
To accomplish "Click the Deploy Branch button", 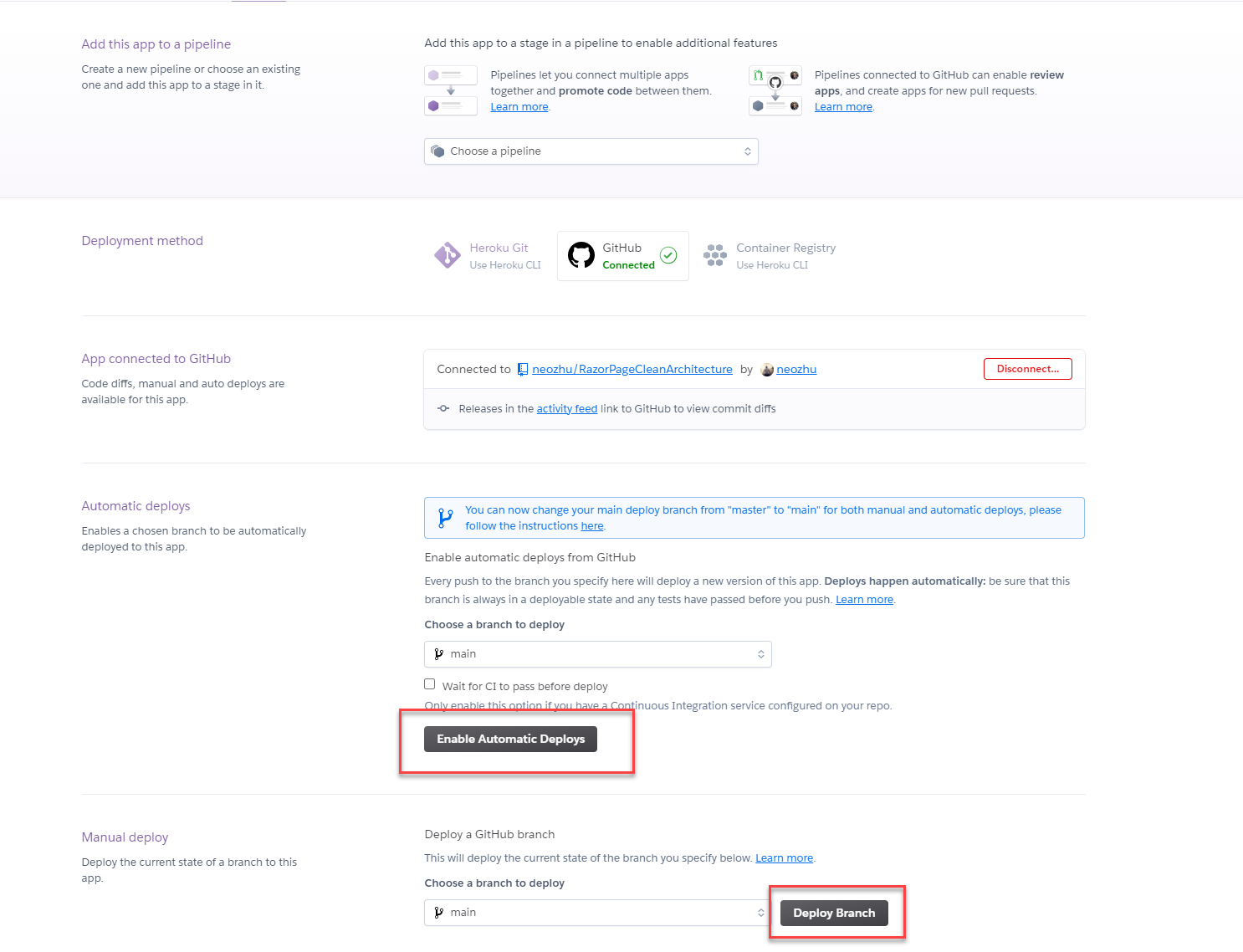I will pos(834,913).
